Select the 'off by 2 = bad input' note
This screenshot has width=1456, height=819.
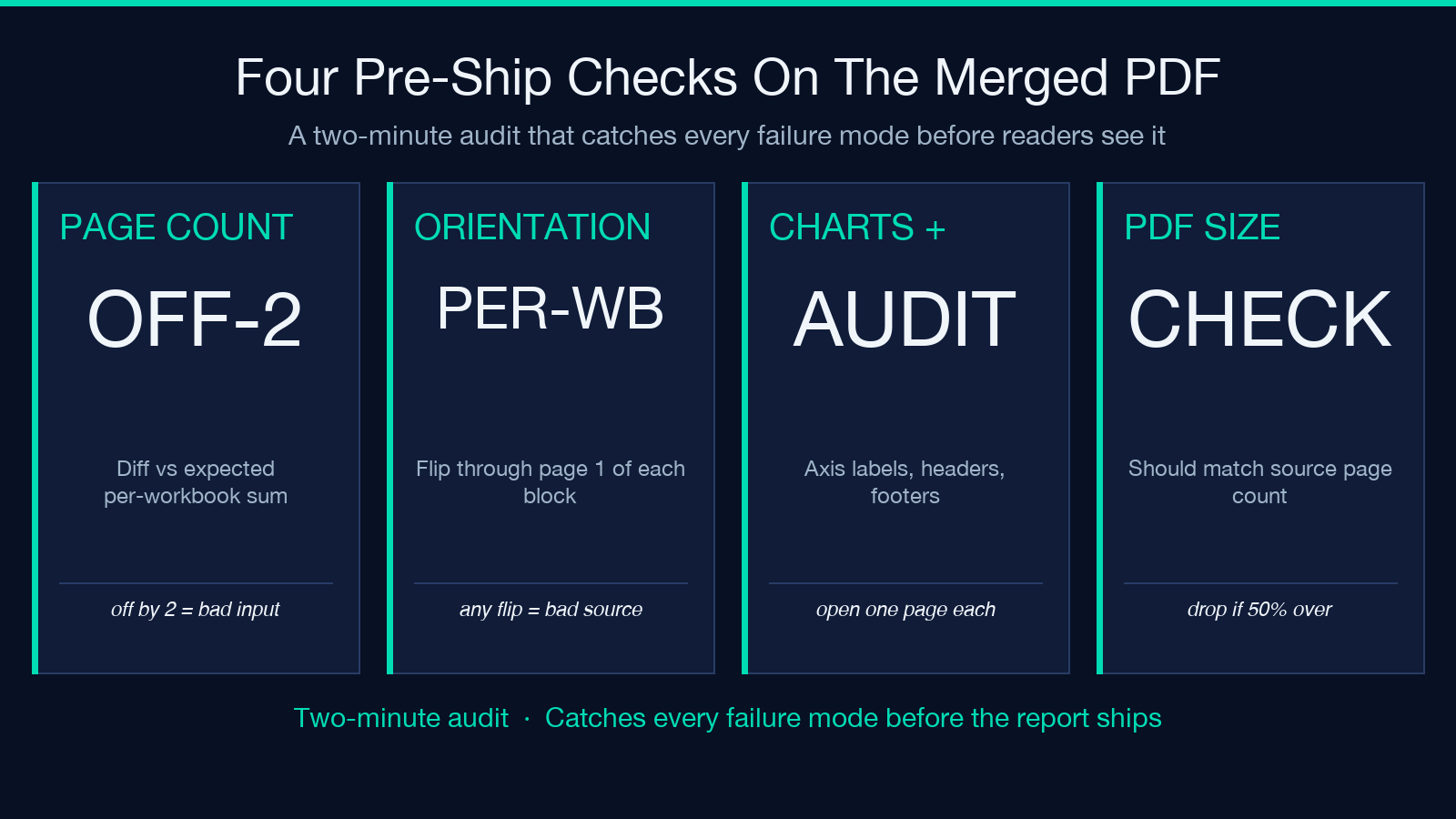[196, 610]
